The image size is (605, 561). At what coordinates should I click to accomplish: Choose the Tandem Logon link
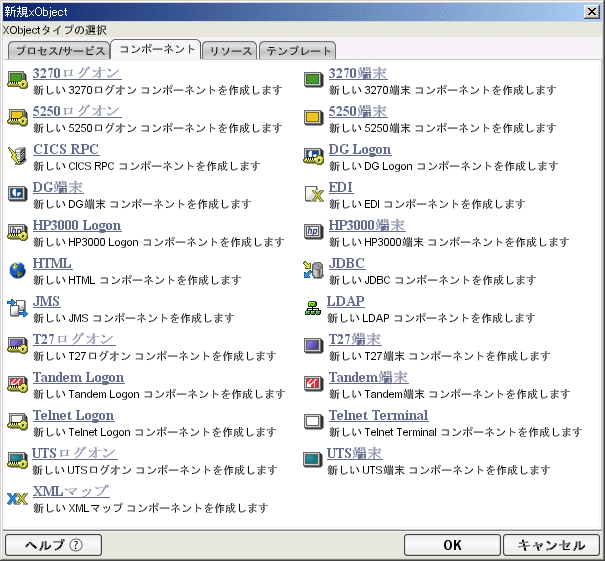pos(78,377)
